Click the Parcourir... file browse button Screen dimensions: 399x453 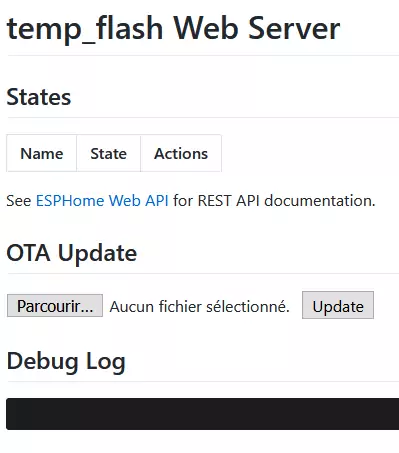[55, 306]
